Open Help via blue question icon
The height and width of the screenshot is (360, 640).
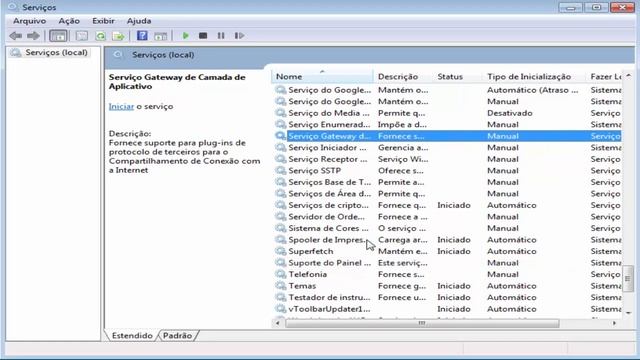pyautogui.click(x=142, y=36)
